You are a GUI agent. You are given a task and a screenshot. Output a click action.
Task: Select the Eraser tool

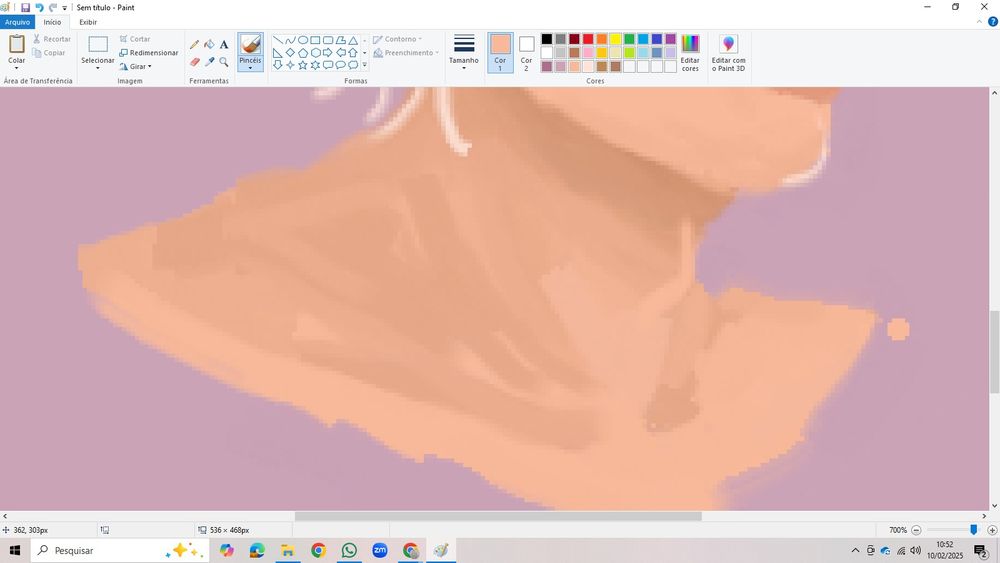(x=195, y=62)
